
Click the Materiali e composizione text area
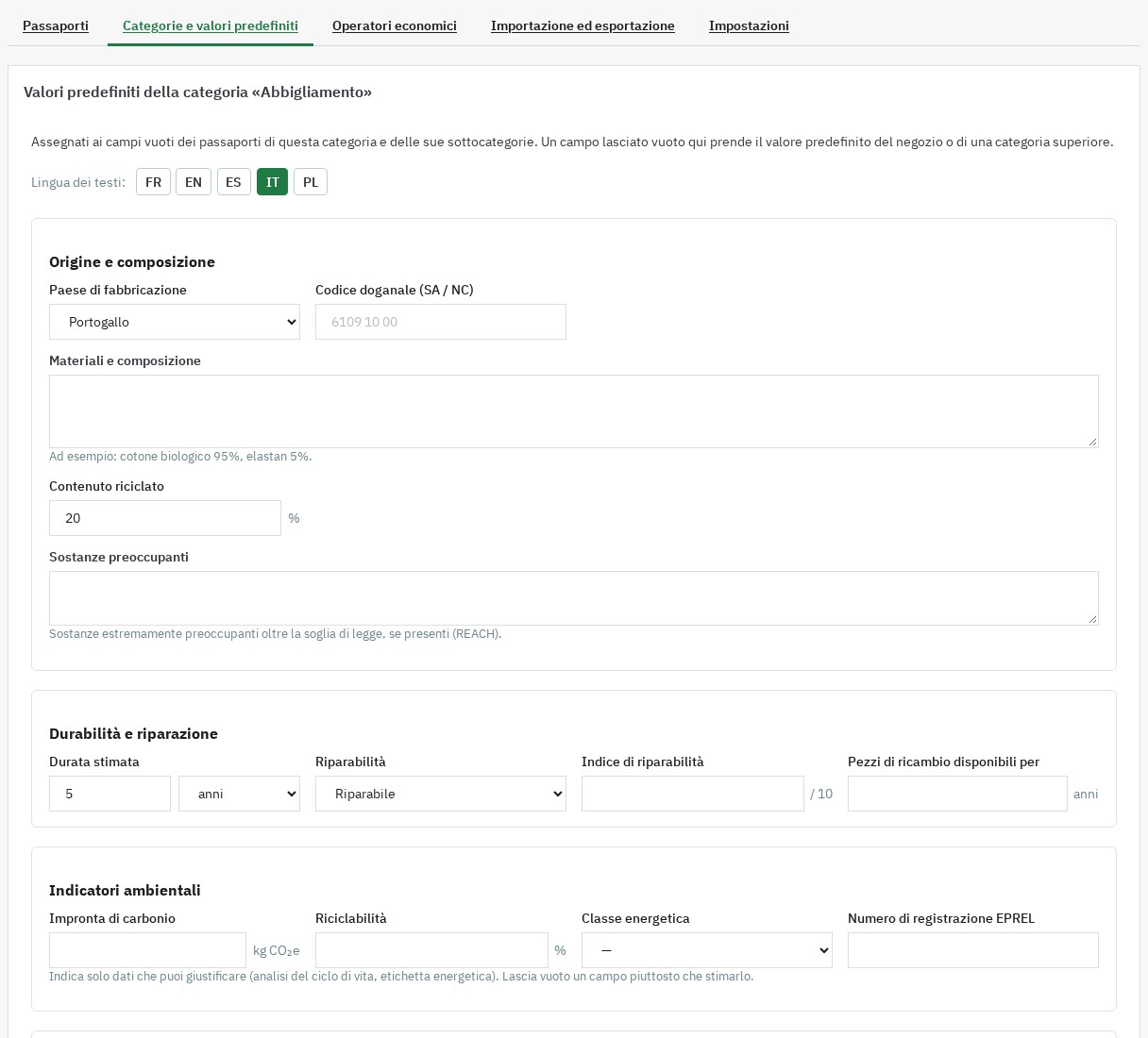[574, 411]
